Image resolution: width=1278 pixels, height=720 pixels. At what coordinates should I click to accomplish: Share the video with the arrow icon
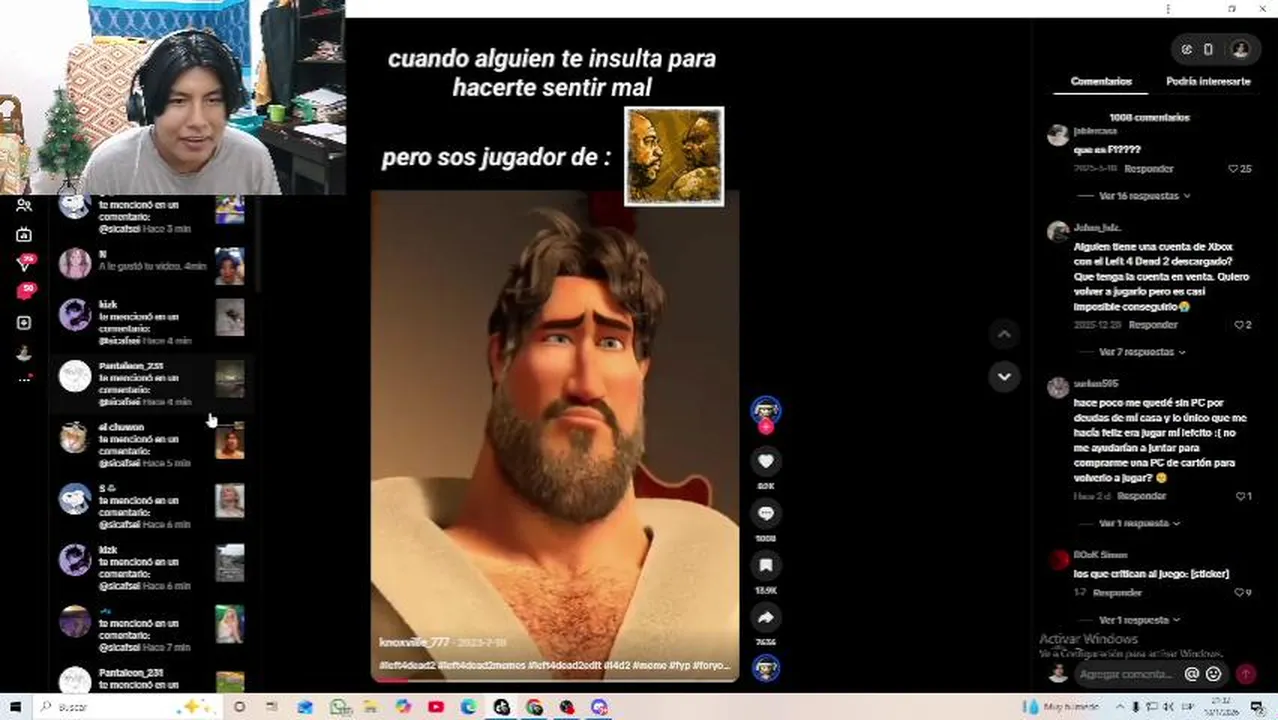pos(766,617)
